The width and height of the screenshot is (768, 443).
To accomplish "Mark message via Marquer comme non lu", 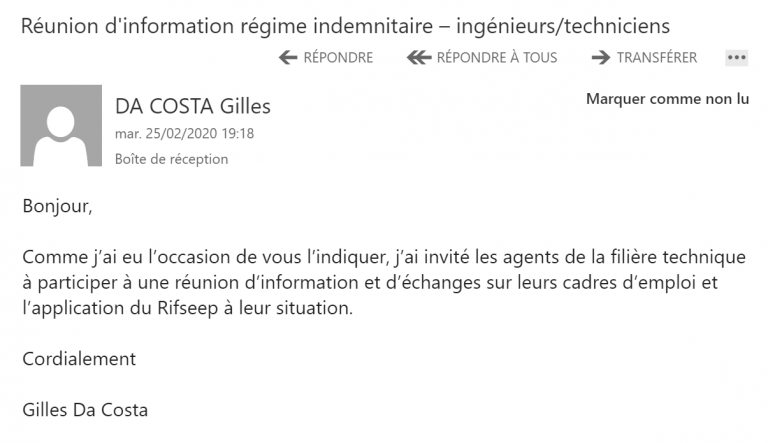I will tap(667, 99).
